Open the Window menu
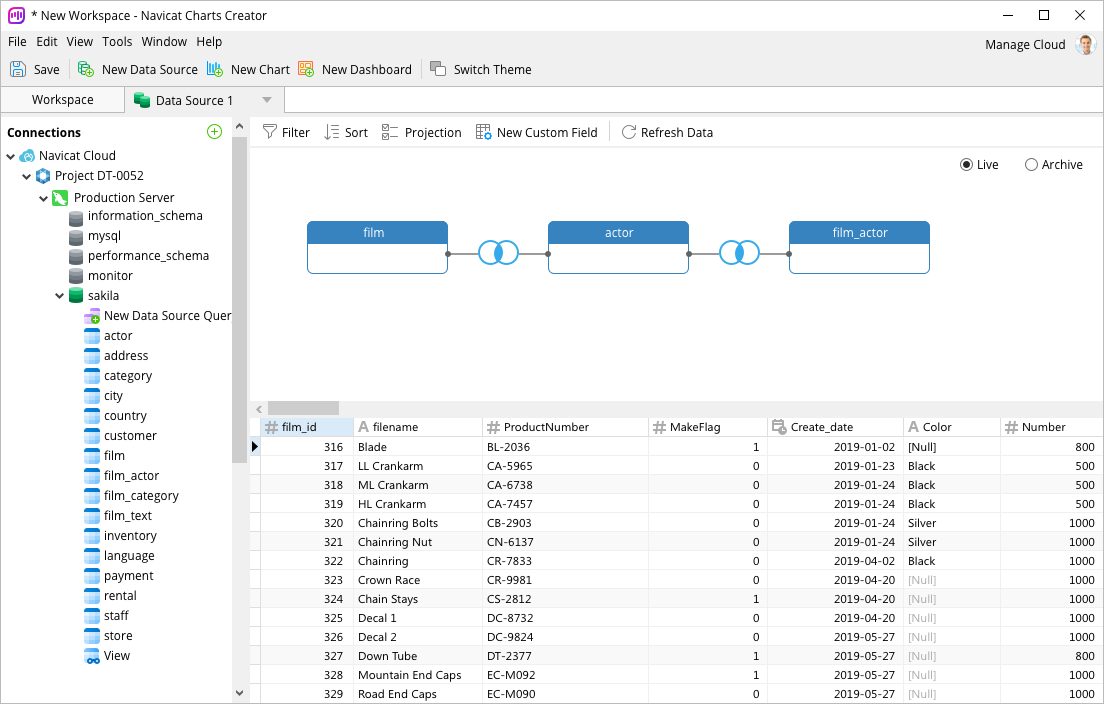The height and width of the screenshot is (704, 1104). coord(164,42)
